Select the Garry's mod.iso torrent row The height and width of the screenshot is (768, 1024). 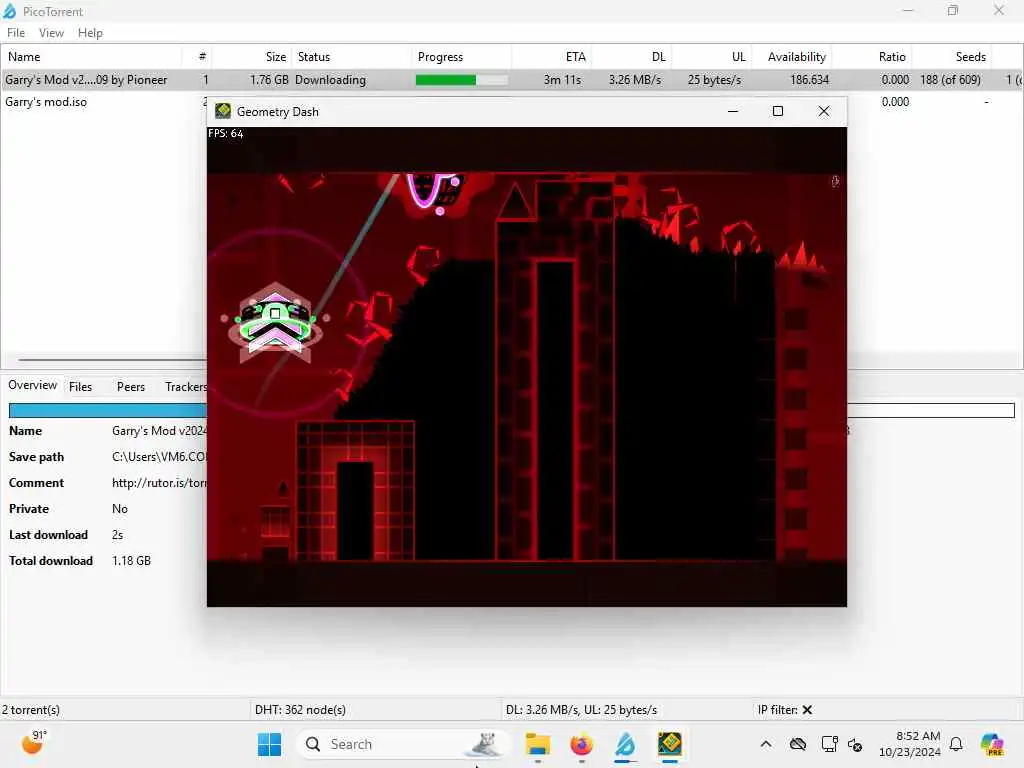pos(46,102)
